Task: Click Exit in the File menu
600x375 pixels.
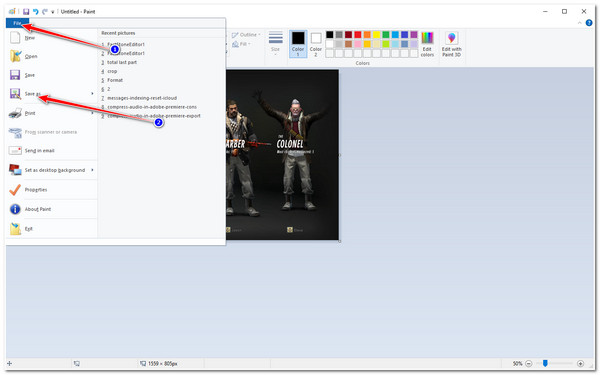Action: pos(52,229)
